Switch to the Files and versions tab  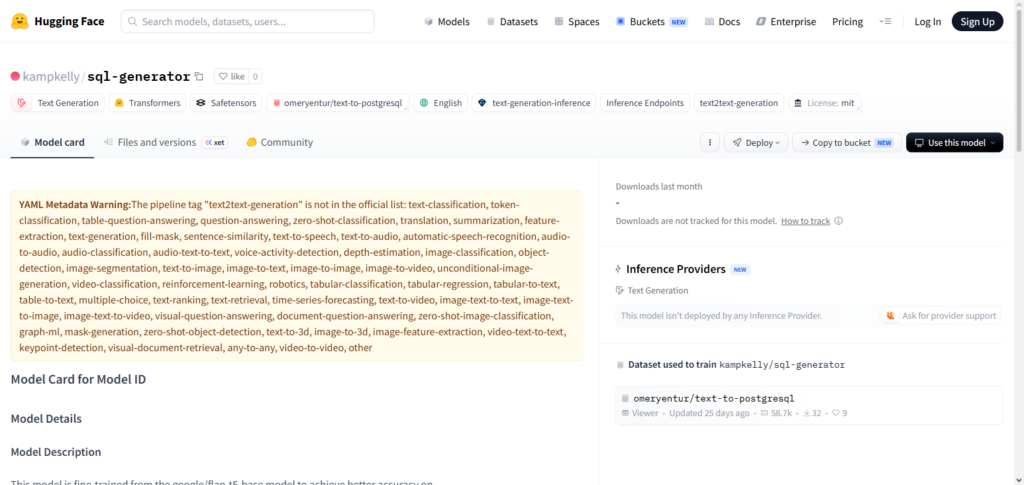(x=165, y=142)
